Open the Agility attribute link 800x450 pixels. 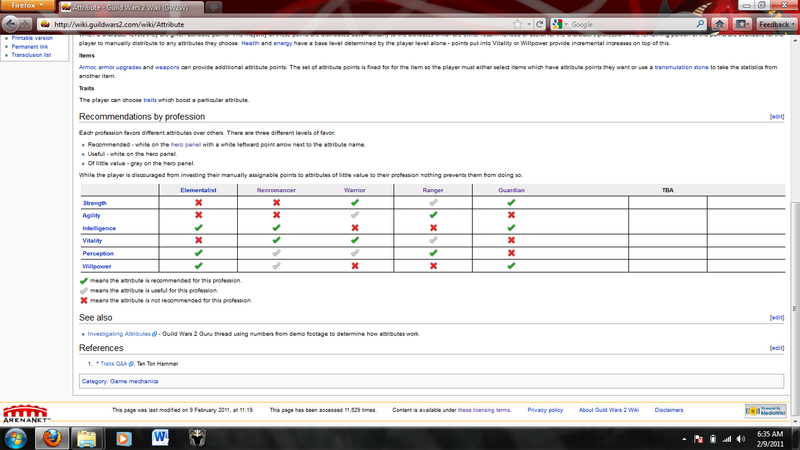click(x=91, y=216)
